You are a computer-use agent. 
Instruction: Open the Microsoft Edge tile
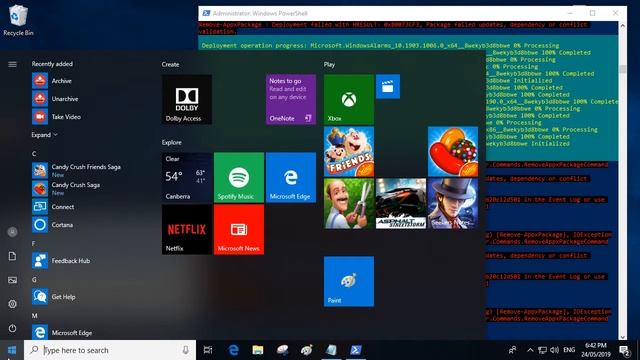pos(291,178)
